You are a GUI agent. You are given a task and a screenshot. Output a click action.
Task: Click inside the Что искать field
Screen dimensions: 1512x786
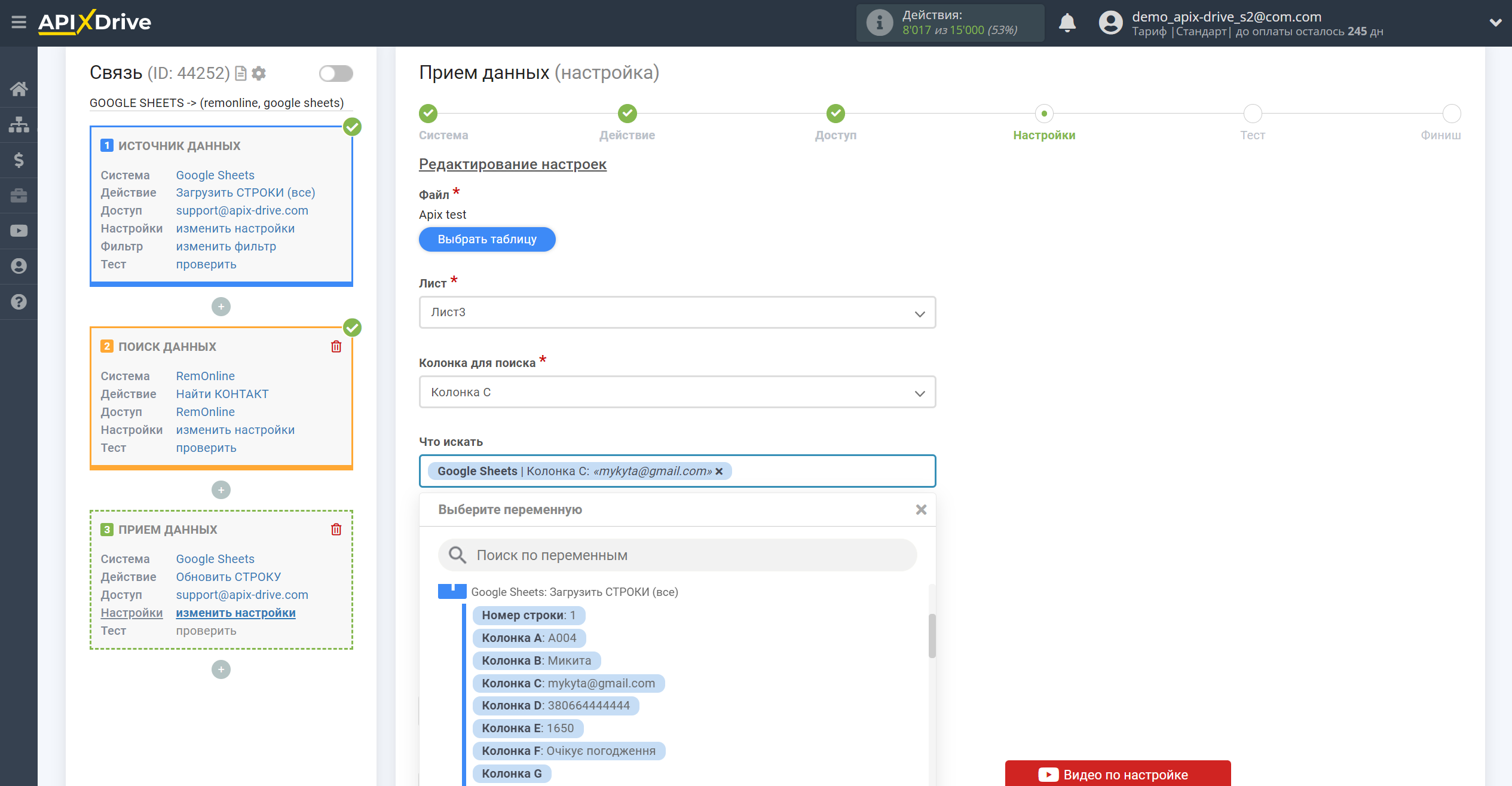pos(677,472)
